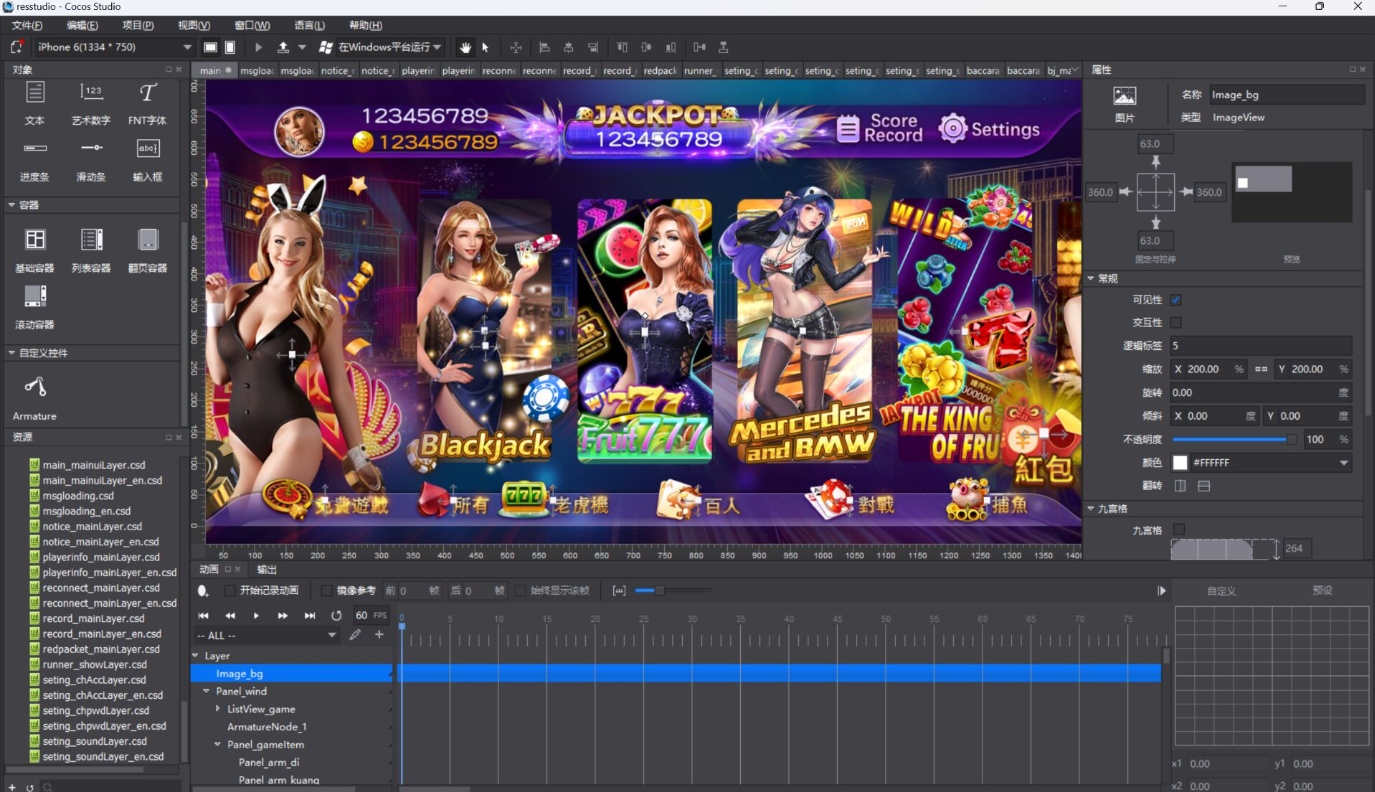Switch to the 输出 output tab
1375x792 pixels.
[x=267, y=570]
